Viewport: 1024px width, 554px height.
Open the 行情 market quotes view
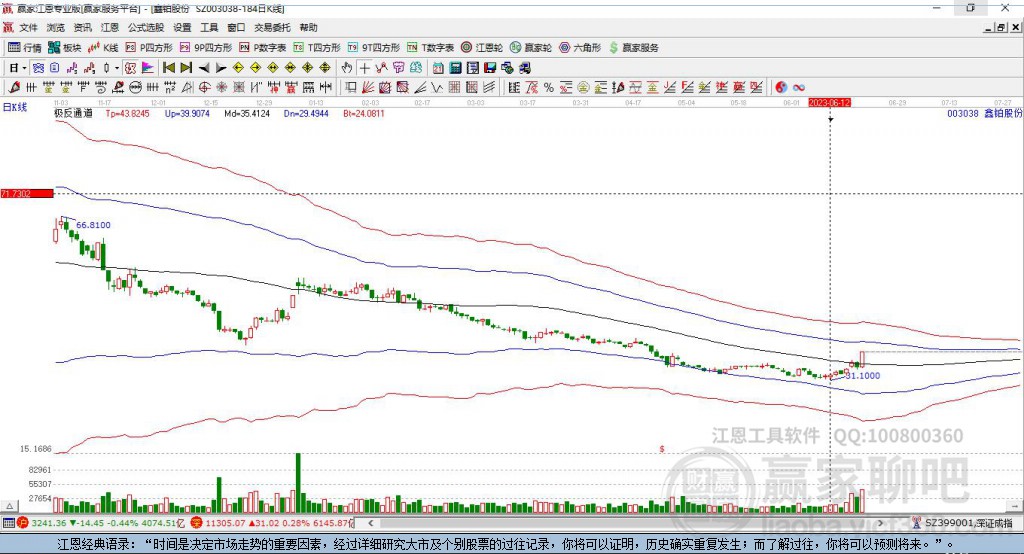(24, 48)
